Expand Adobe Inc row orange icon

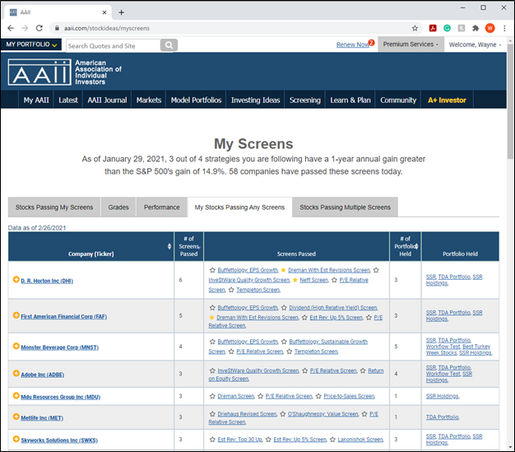[x=16, y=373]
